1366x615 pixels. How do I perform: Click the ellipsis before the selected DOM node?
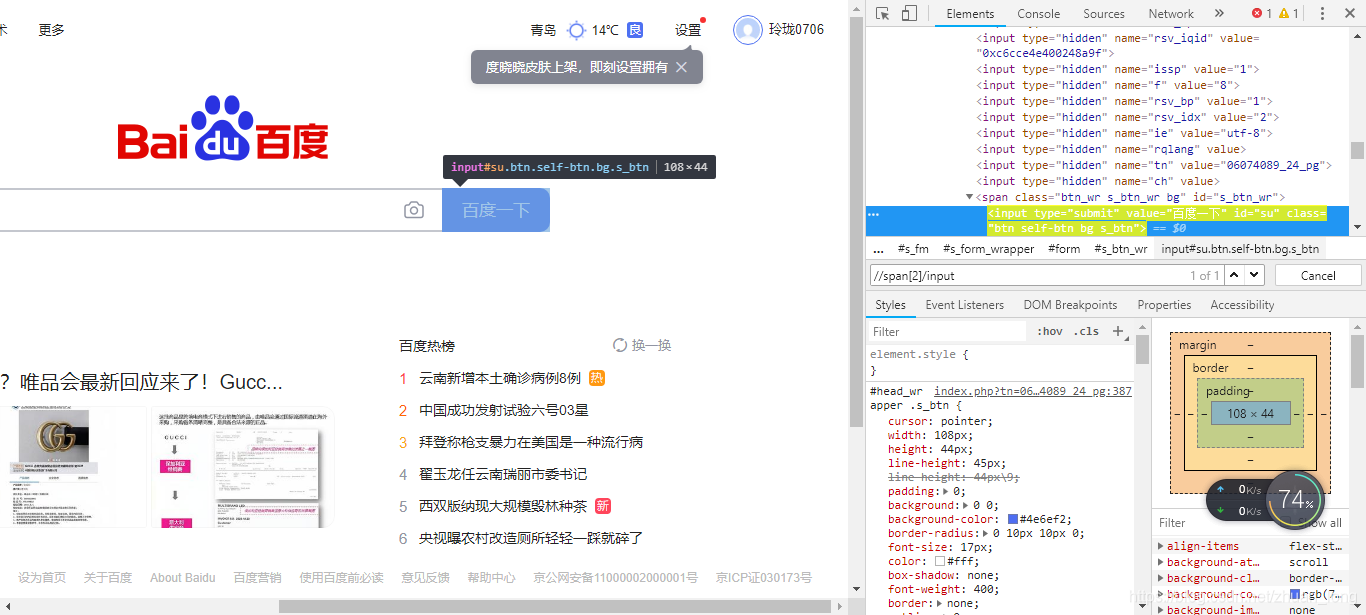tap(873, 214)
